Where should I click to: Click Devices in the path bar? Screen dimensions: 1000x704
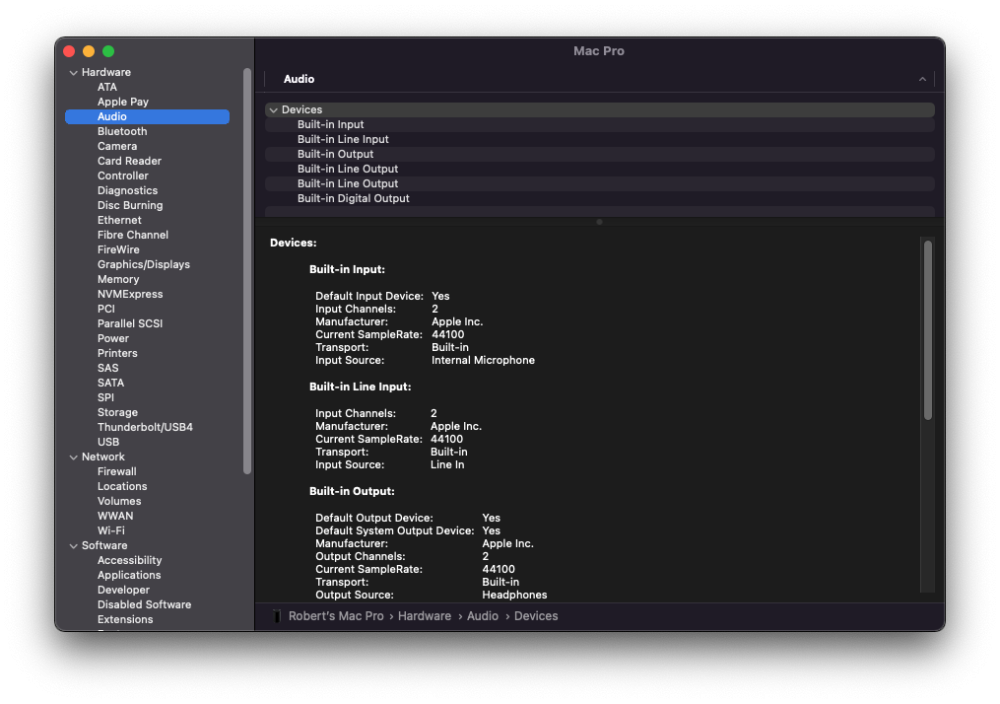tap(536, 617)
